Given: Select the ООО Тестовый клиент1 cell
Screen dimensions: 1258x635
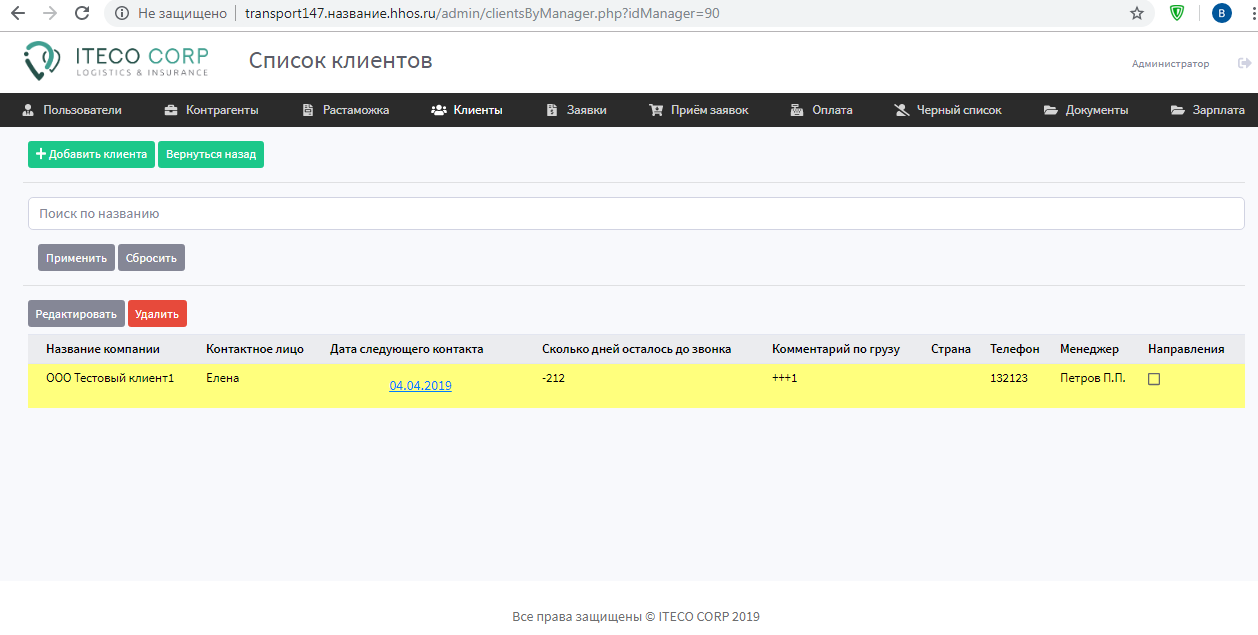Looking at the screenshot, I should [110, 378].
